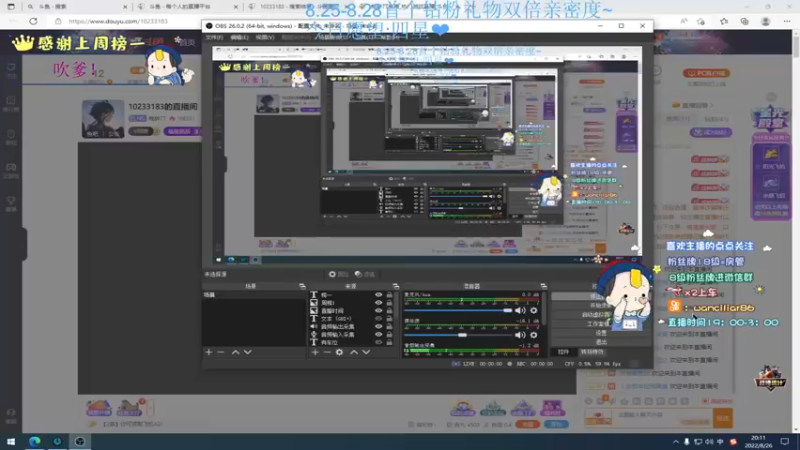The image size is (800, 450).
Task: Click orange 发送 send button in Douyu chat
Action: [x=722, y=418]
